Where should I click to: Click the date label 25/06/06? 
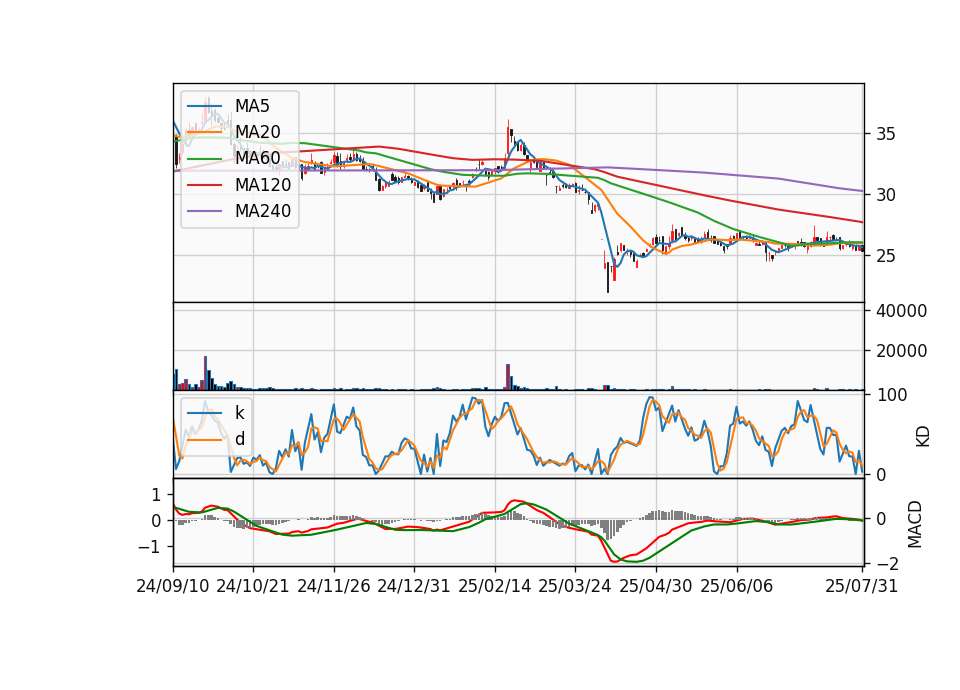737,586
